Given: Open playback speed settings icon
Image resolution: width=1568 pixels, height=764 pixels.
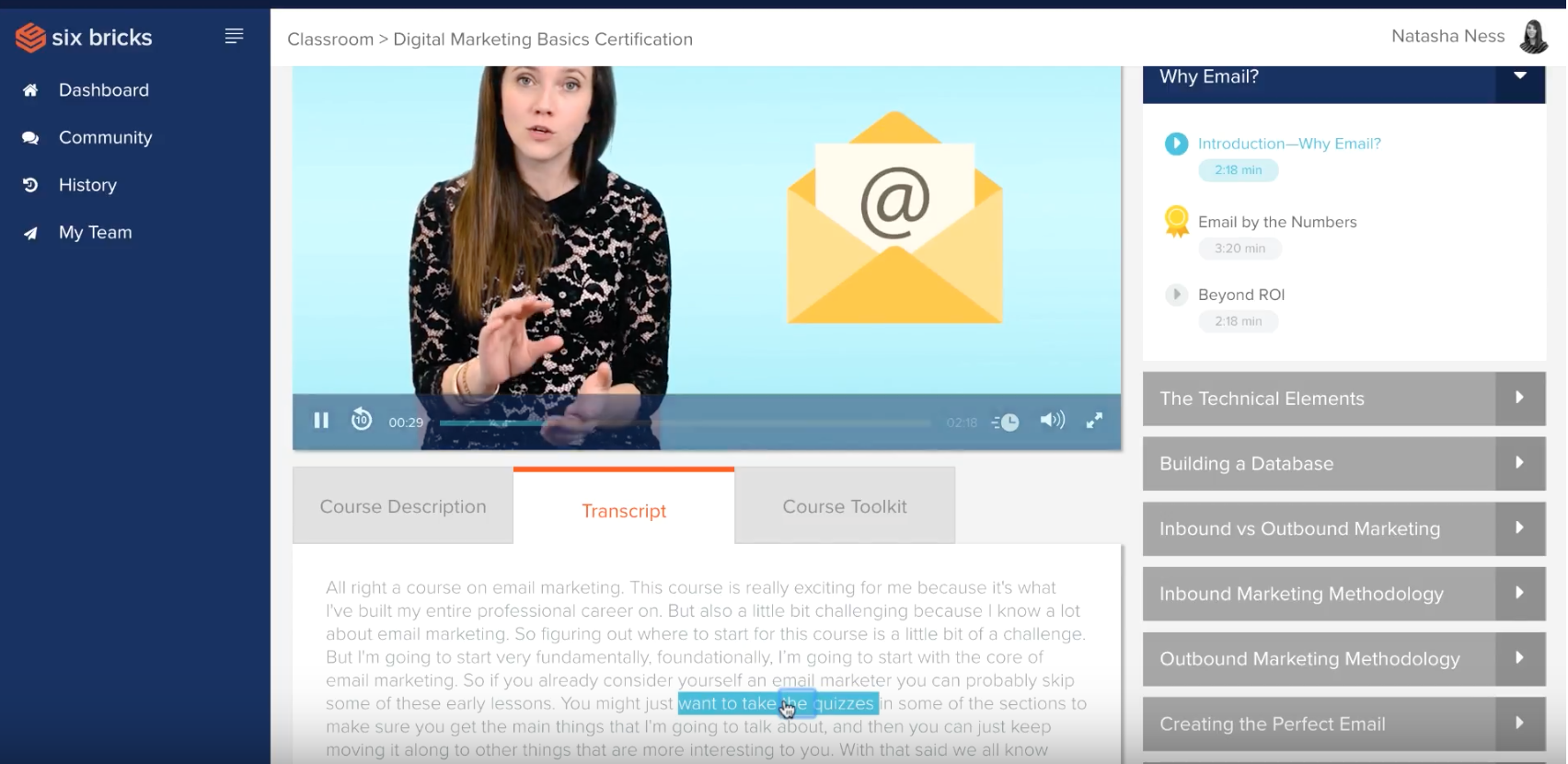Looking at the screenshot, I should [x=1006, y=422].
